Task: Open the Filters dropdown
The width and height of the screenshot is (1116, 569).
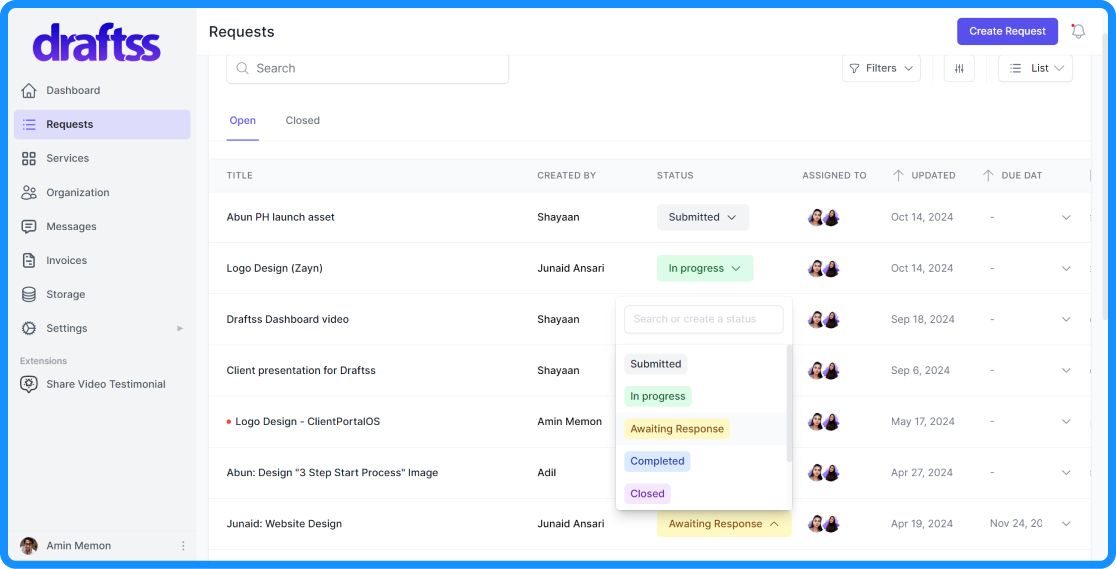Action: pyautogui.click(x=881, y=68)
